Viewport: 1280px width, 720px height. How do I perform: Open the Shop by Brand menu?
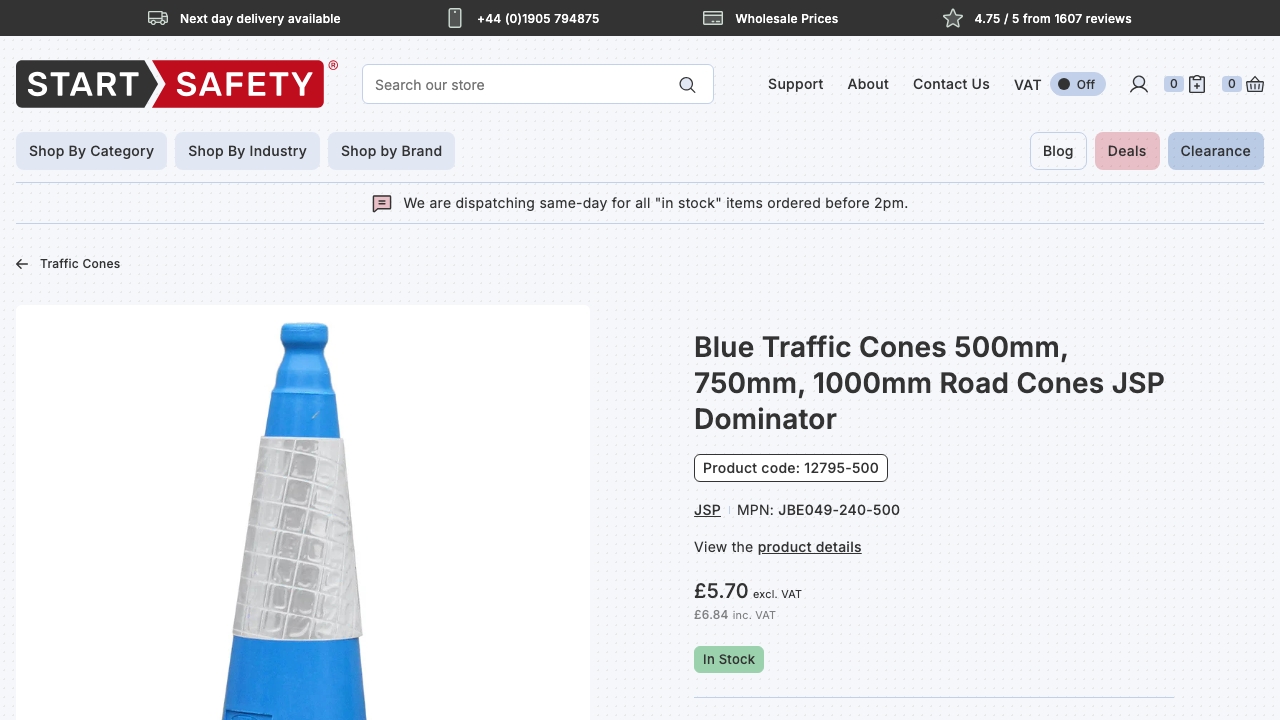(x=391, y=151)
